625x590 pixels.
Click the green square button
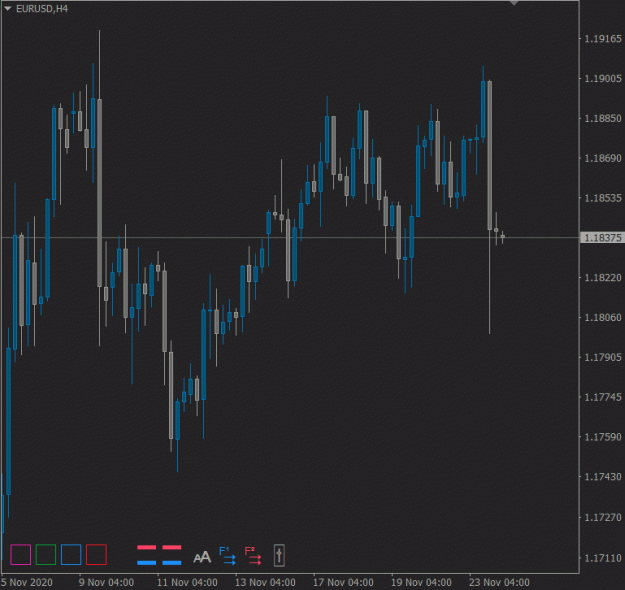(46, 555)
